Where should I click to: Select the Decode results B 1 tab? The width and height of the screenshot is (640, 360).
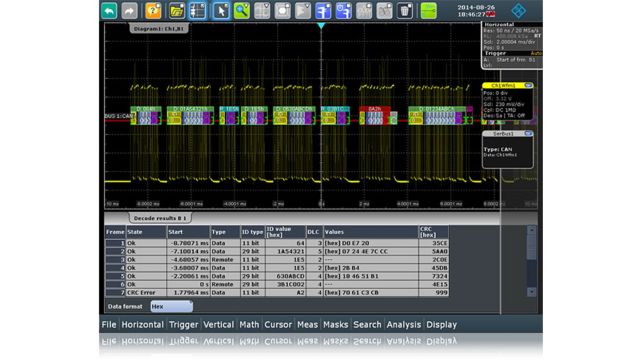tap(160, 218)
